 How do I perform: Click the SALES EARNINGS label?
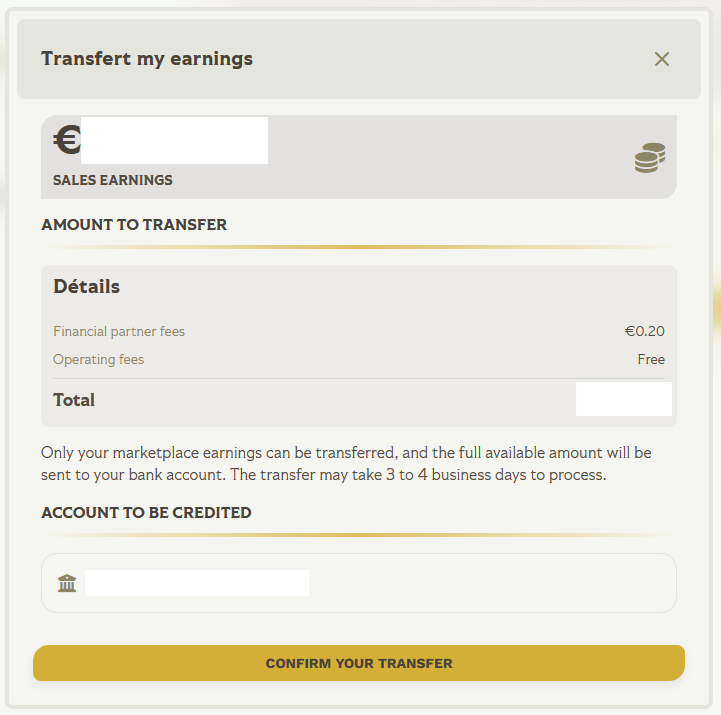coord(113,181)
